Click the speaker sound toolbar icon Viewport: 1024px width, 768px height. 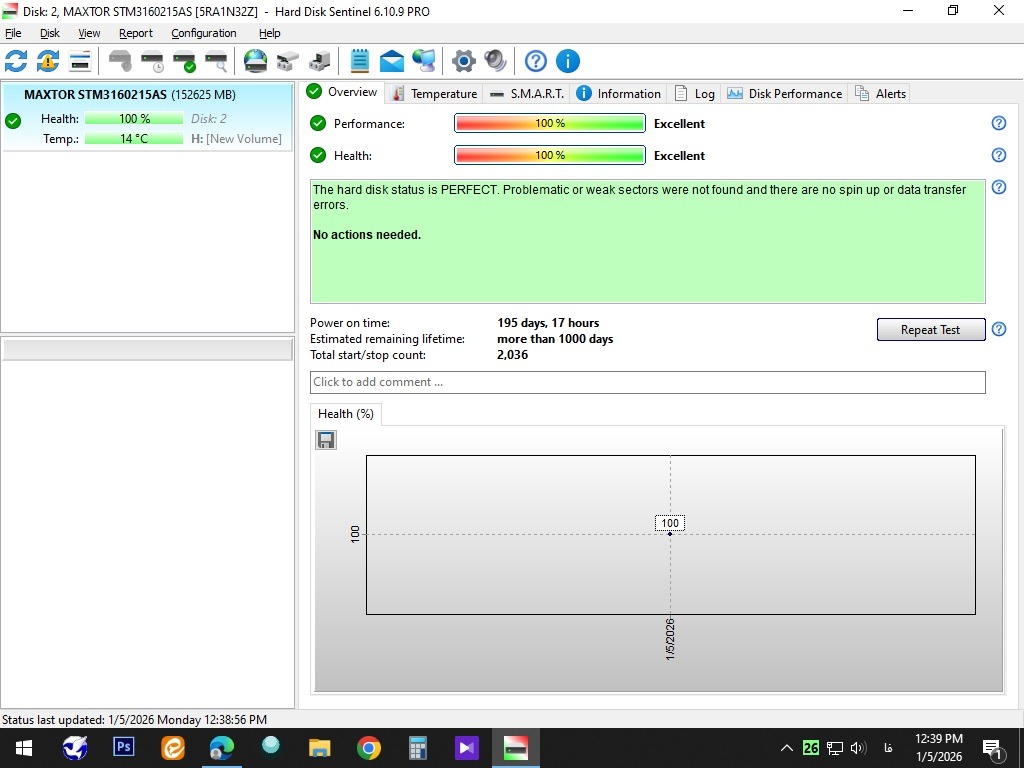click(x=495, y=61)
